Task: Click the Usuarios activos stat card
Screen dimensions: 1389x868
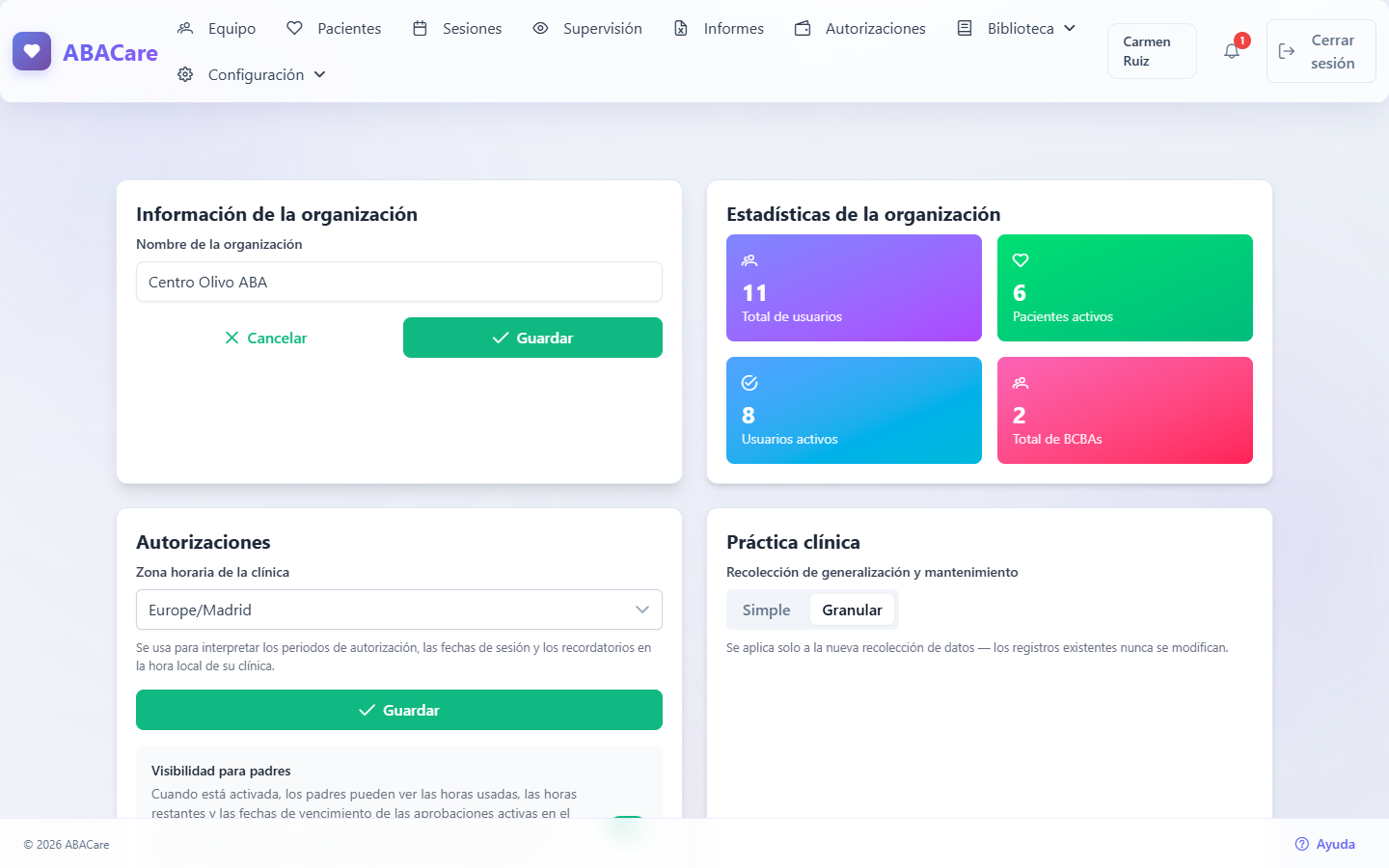Action: pyautogui.click(x=854, y=410)
